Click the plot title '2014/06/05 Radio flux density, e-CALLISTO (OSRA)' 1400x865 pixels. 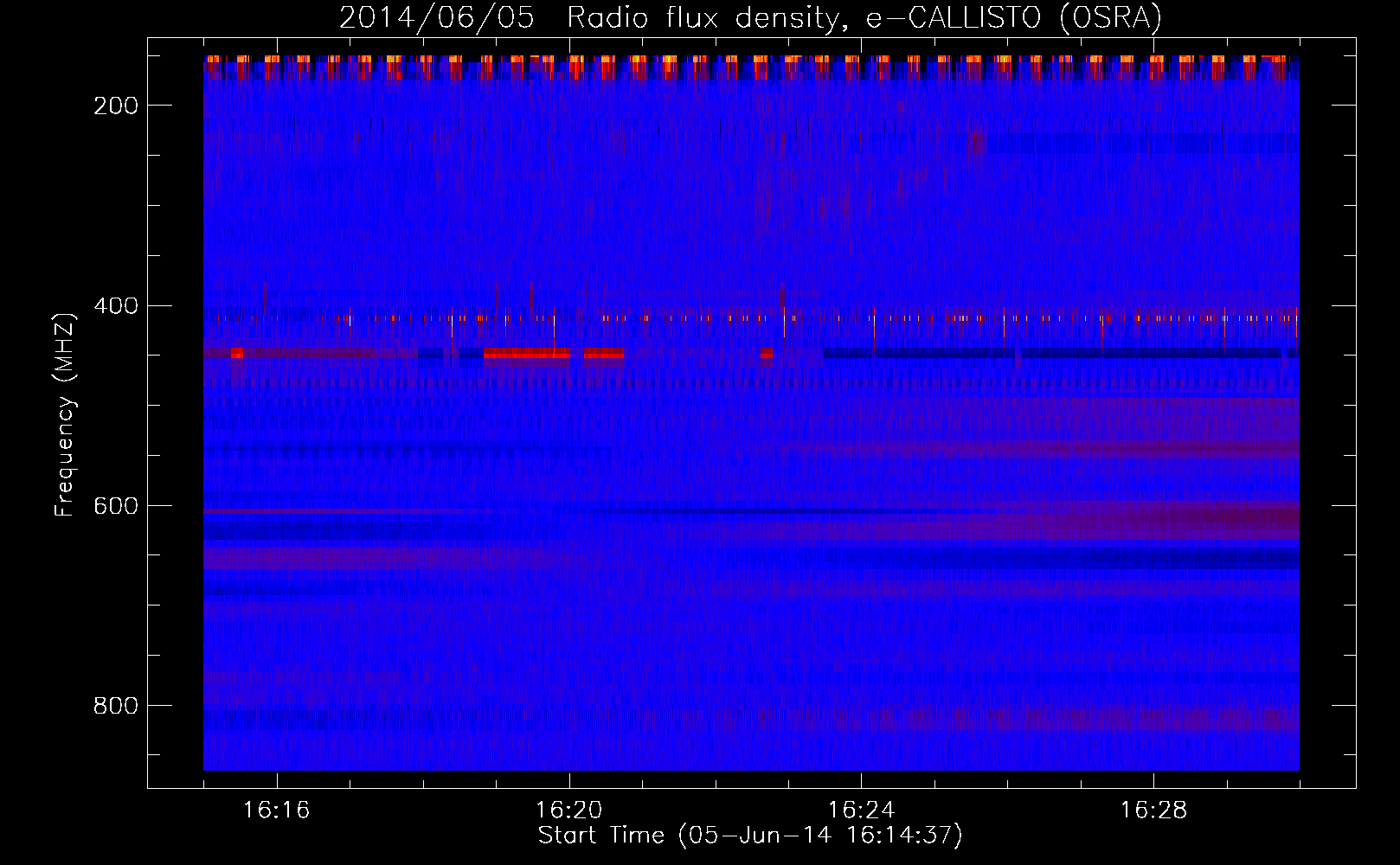pos(749,17)
